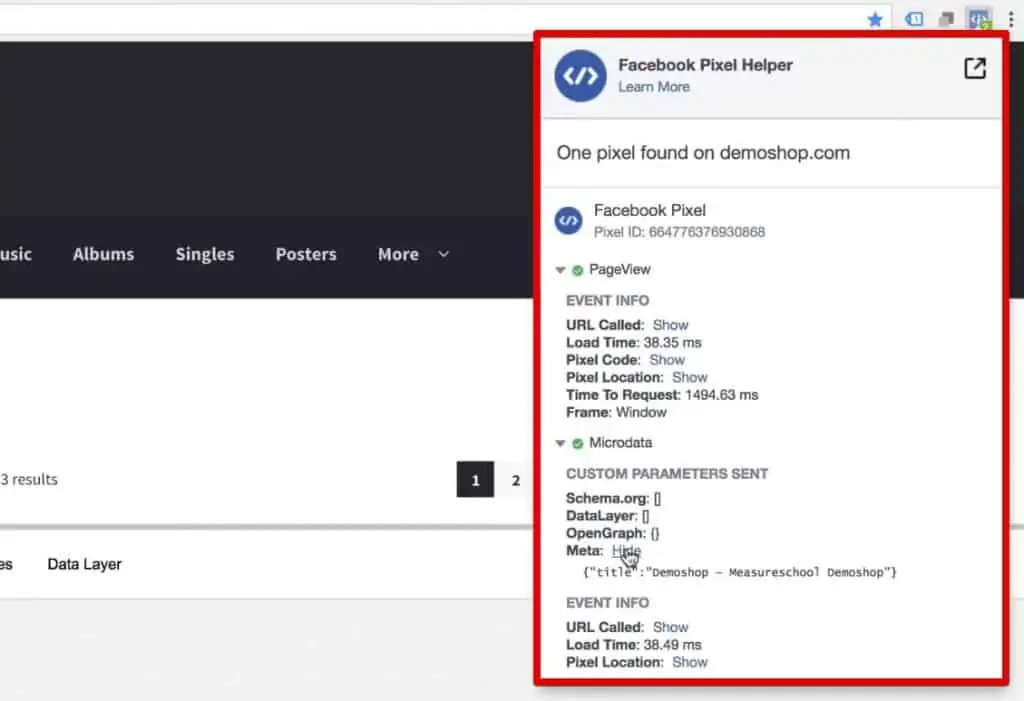This screenshot has width=1024, height=701.
Task: Click PageView's green status checkmark
Action: tap(579, 269)
